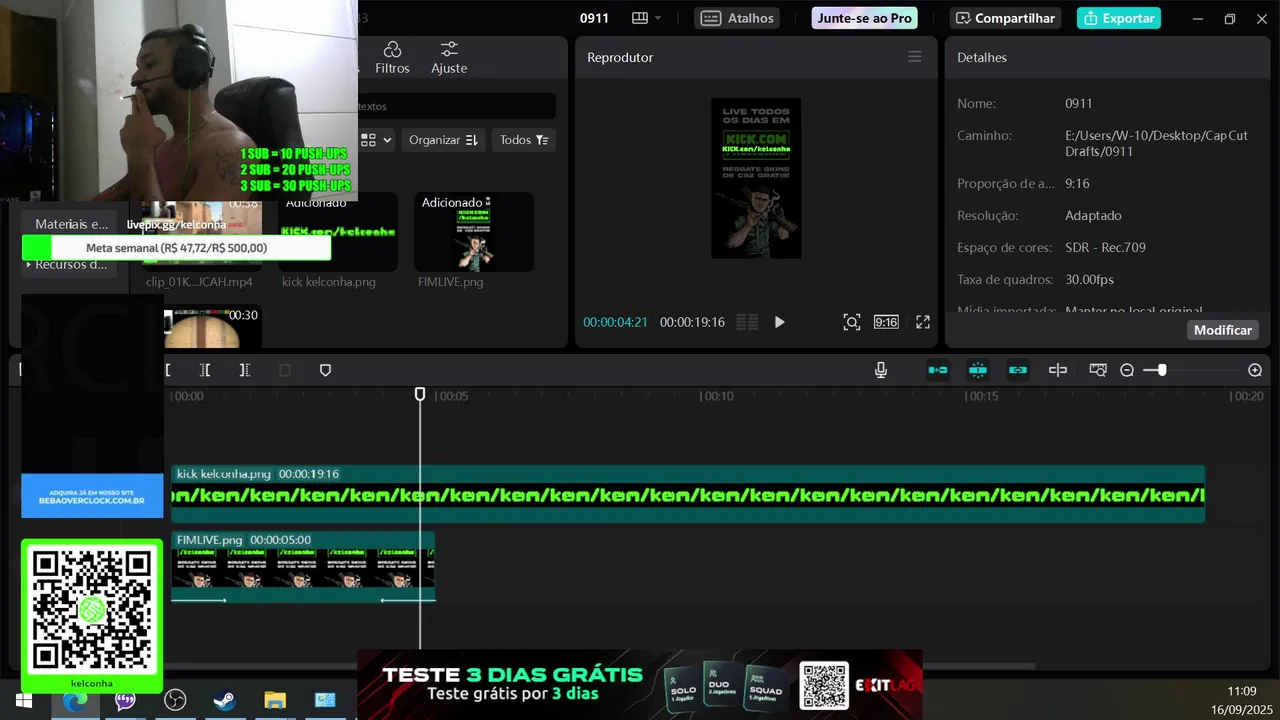
Task: Play the preview in Reprodutor
Action: (780, 322)
